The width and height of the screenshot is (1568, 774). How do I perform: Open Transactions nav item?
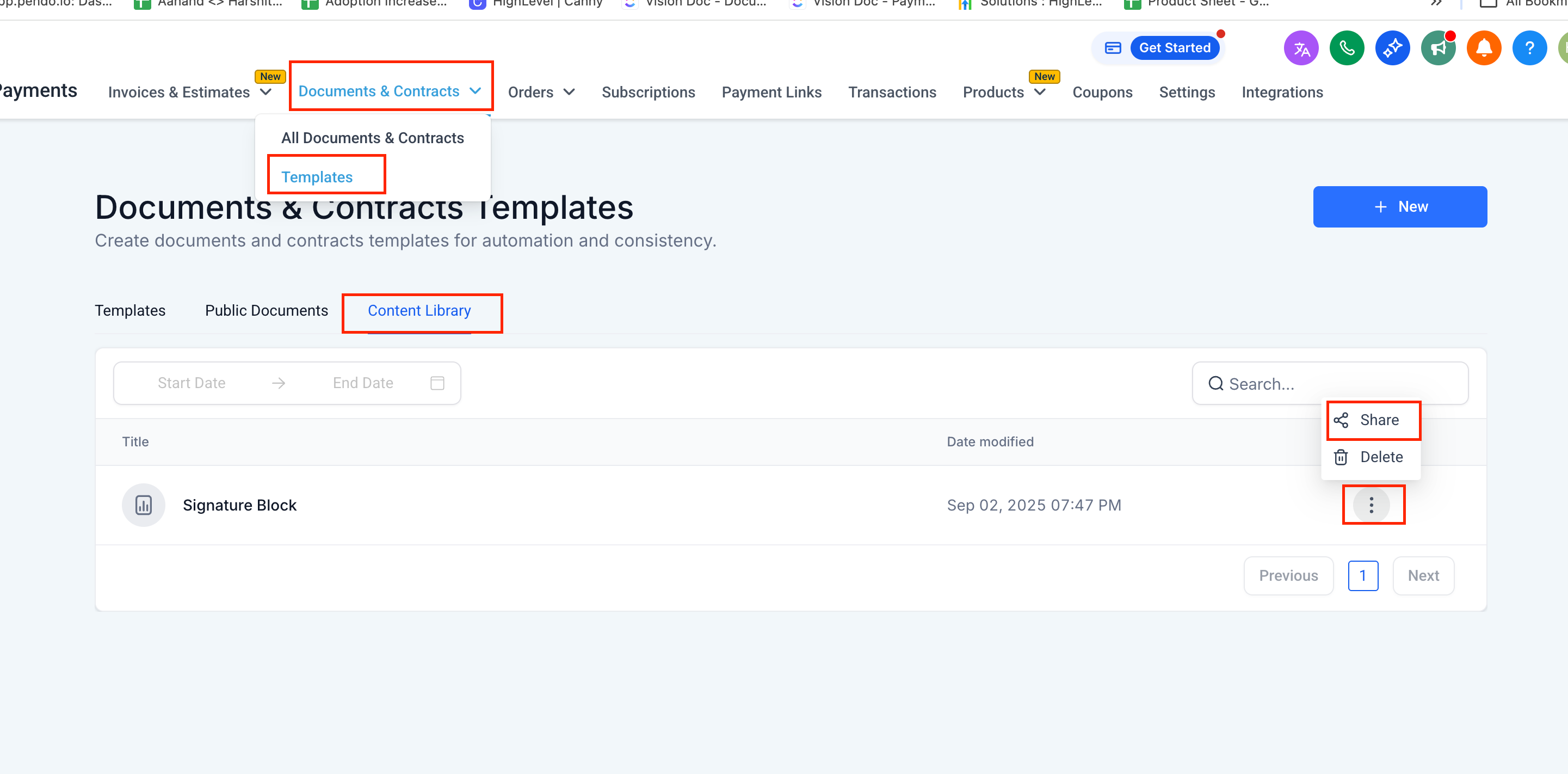(x=892, y=93)
